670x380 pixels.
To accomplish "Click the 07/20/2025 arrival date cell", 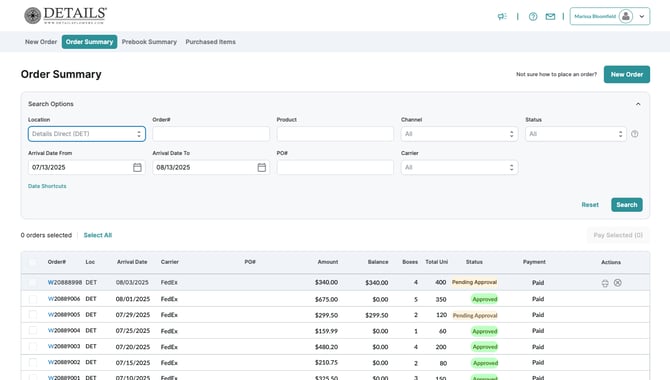I will (x=132, y=347).
